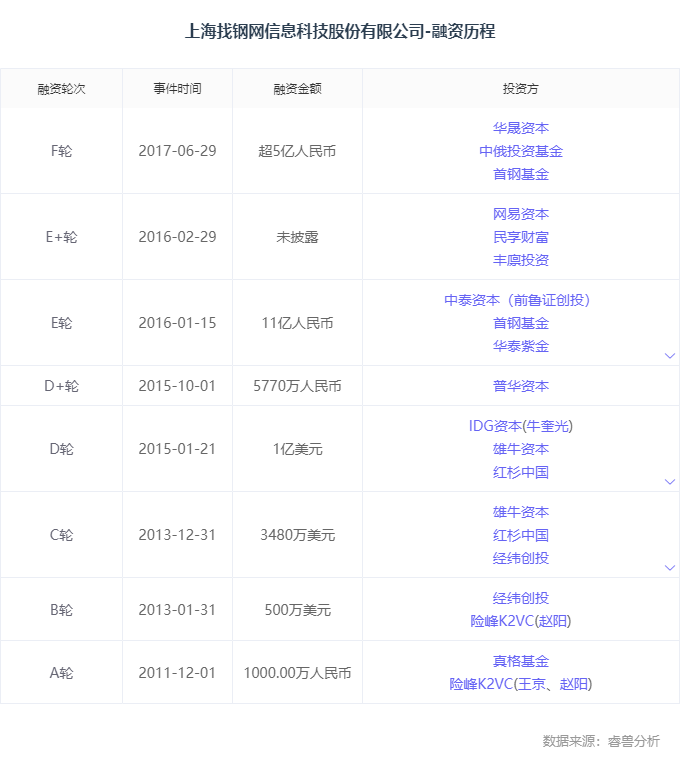
Task: Click the 融资轮次 column header
Action: point(61,89)
